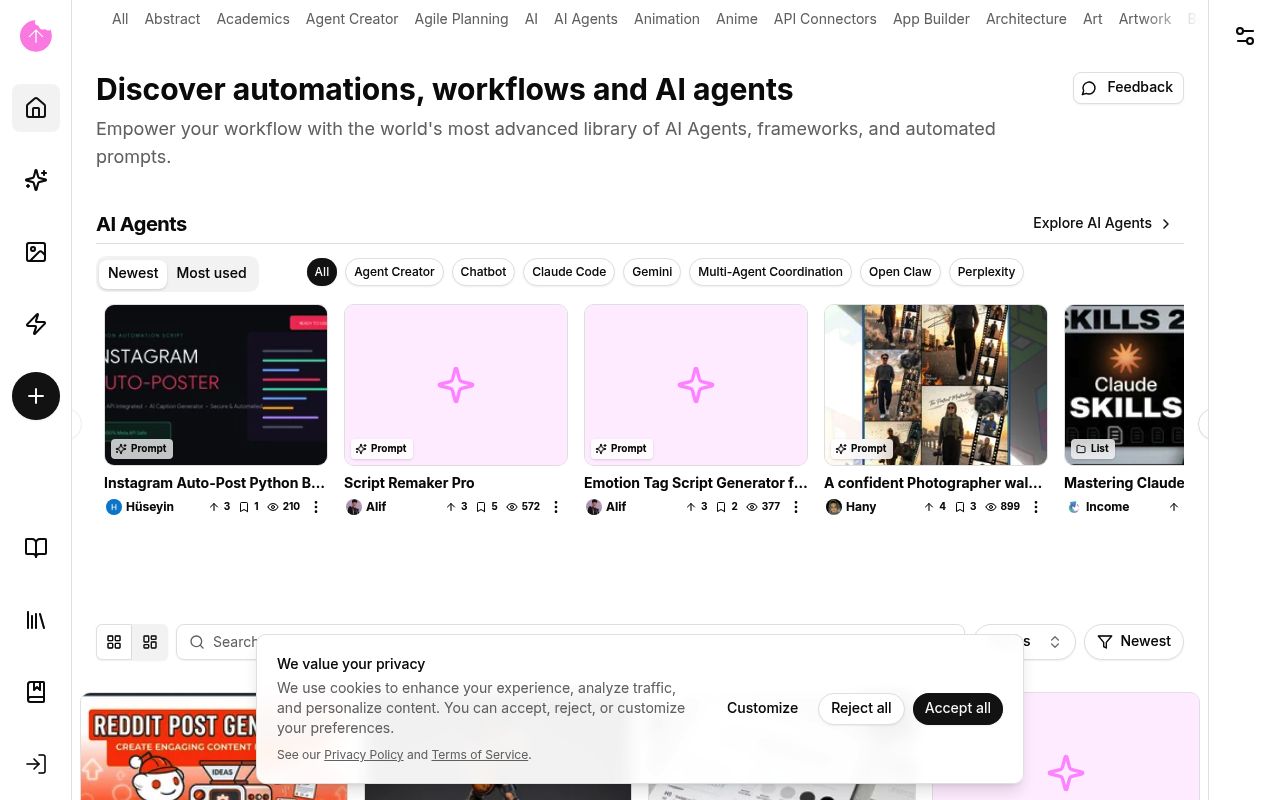Select the All agents filter chip
This screenshot has width=1280, height=800.
coord(322,272)
